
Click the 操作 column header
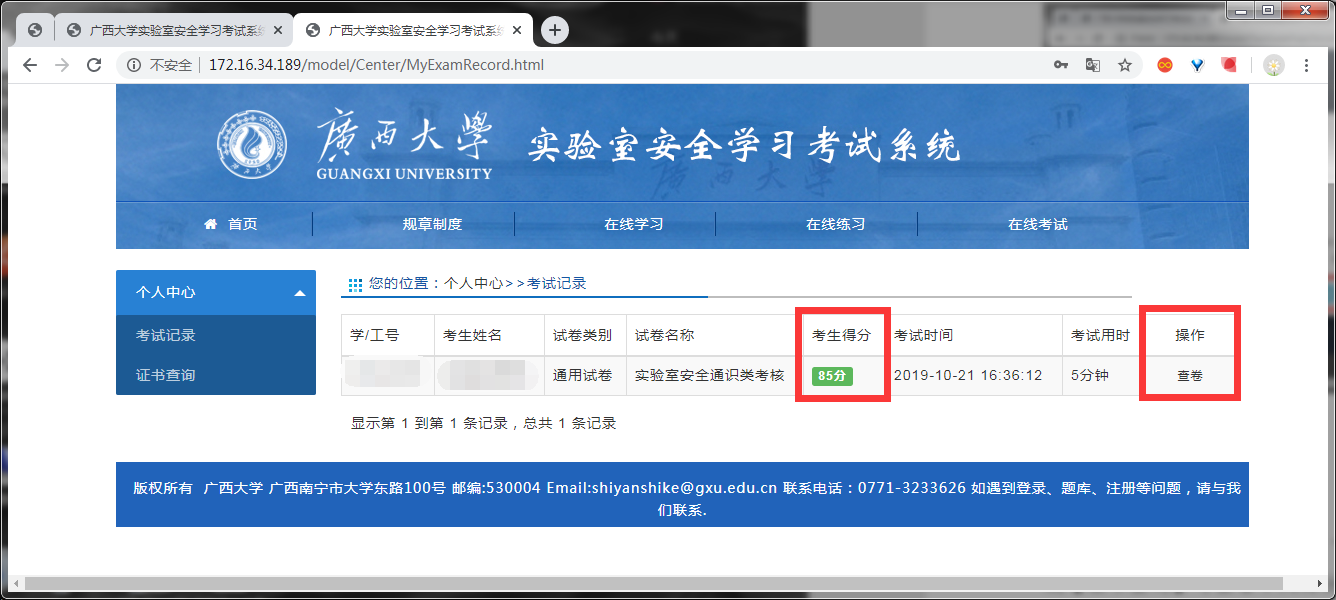coord(1190,335)
